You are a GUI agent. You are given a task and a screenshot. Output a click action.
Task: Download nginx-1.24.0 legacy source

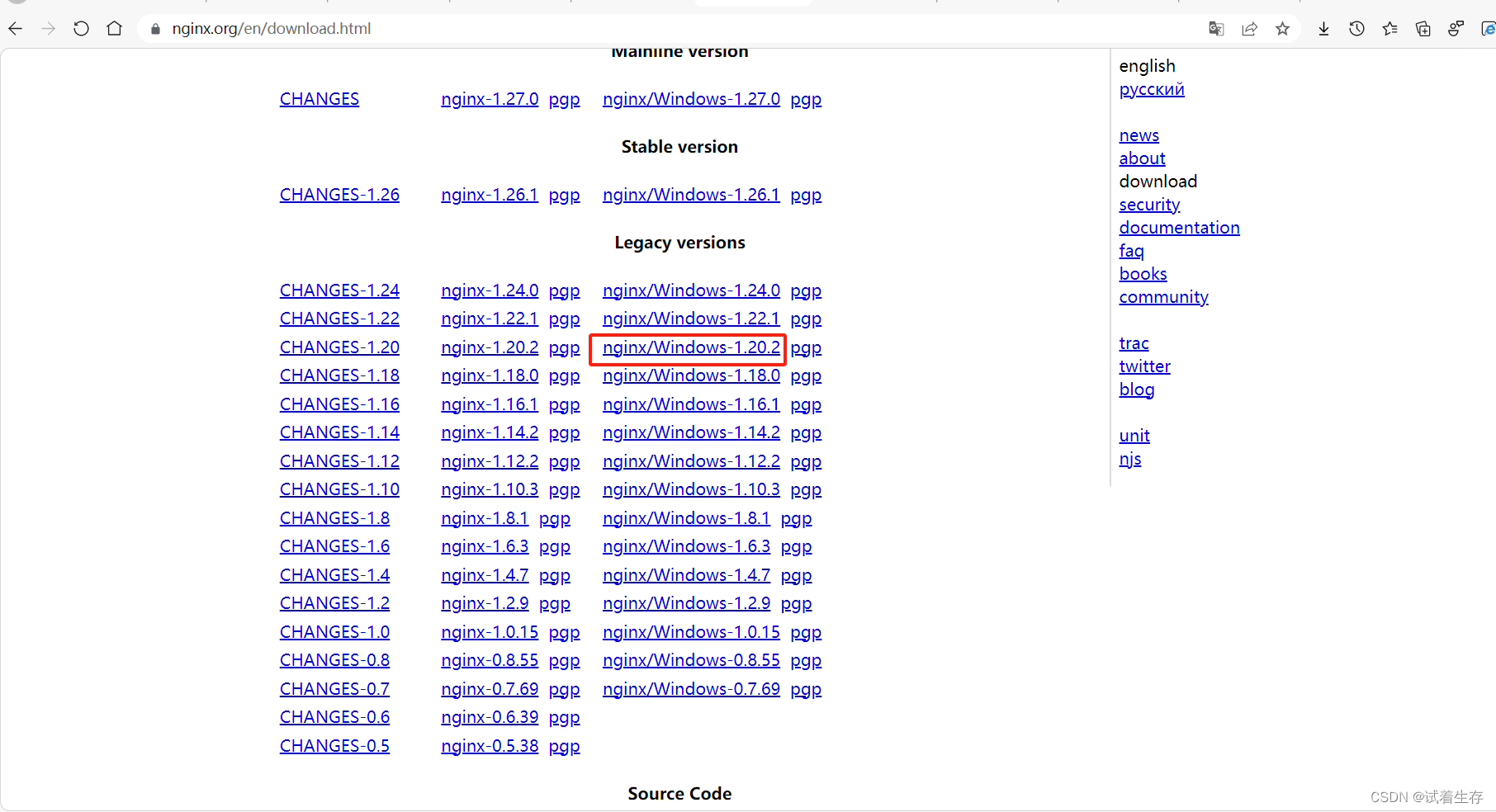point(490,290)
